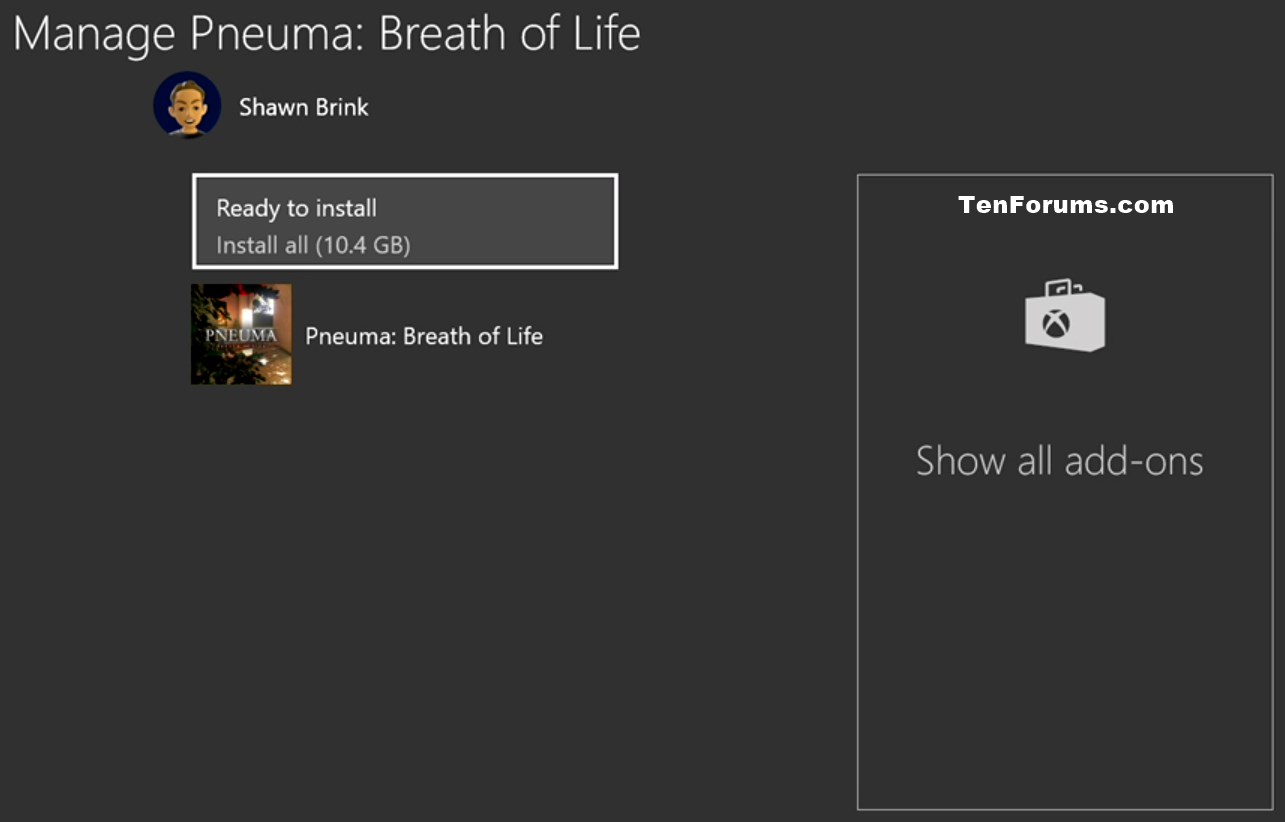Image resolution: width=1285 pixels, height=822 pixels.
Task: Click the 10.4 GB size label
Action: click(363, 245)
